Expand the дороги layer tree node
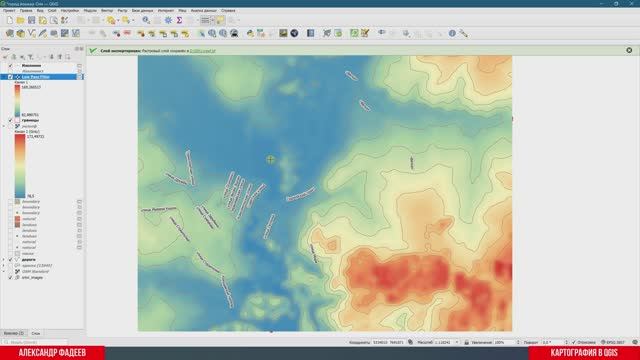This screenshot has height=360, width=640. click(x=4, y=259)
